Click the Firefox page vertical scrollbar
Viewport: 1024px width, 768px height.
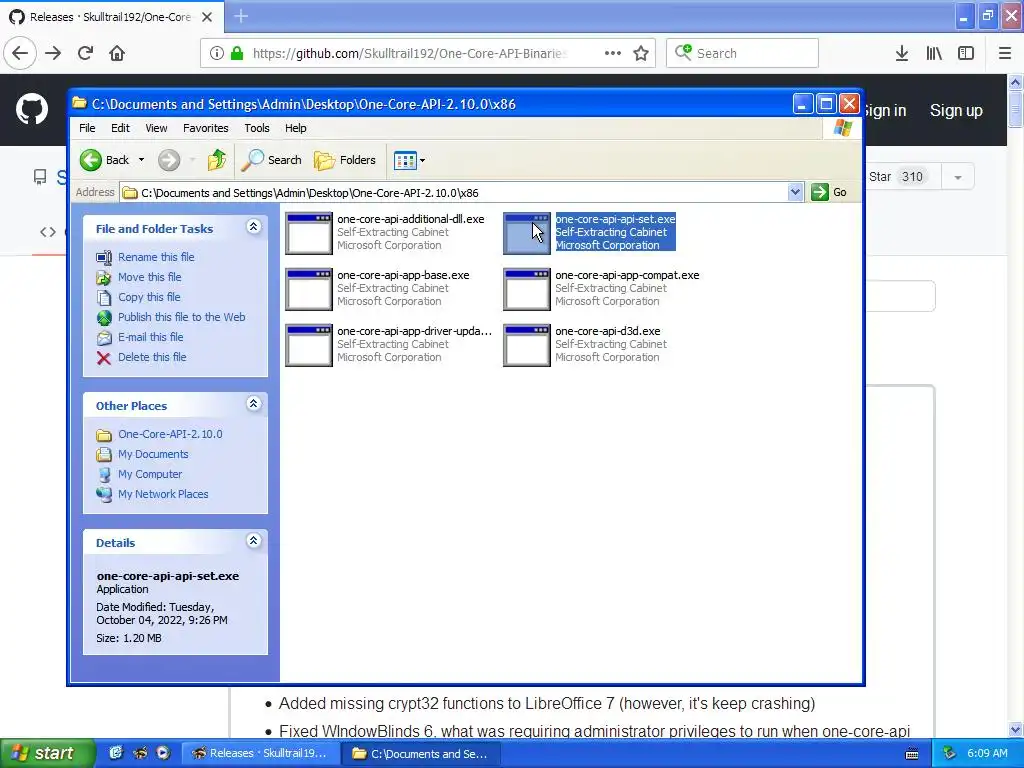coord(1016,405)
